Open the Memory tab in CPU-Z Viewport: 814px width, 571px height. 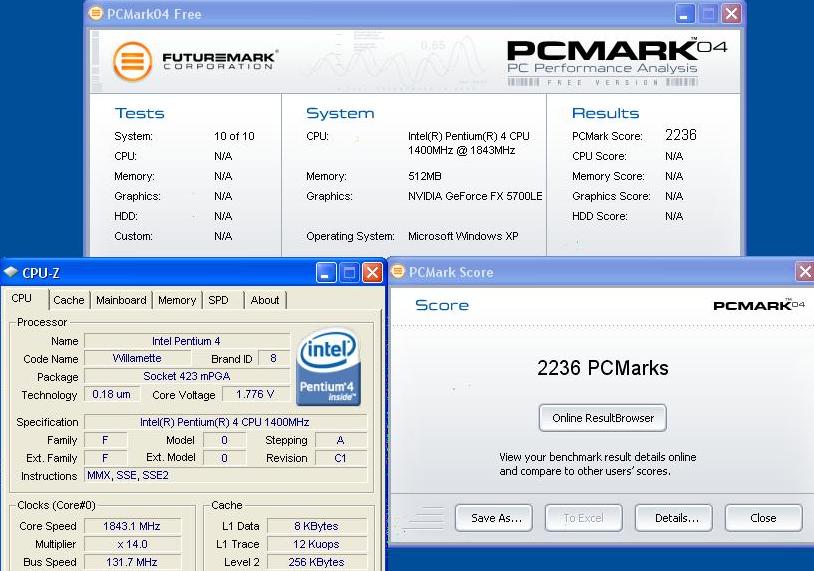(x=177, y=300)
